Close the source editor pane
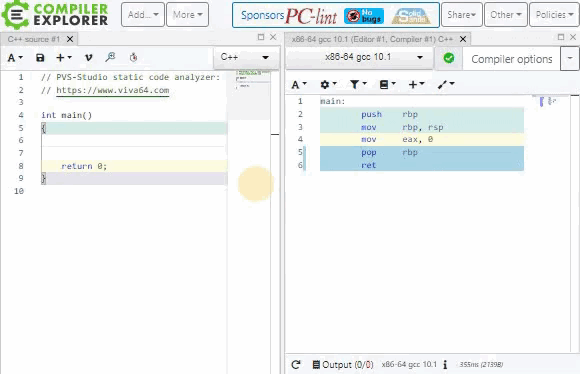 [273, 37]
